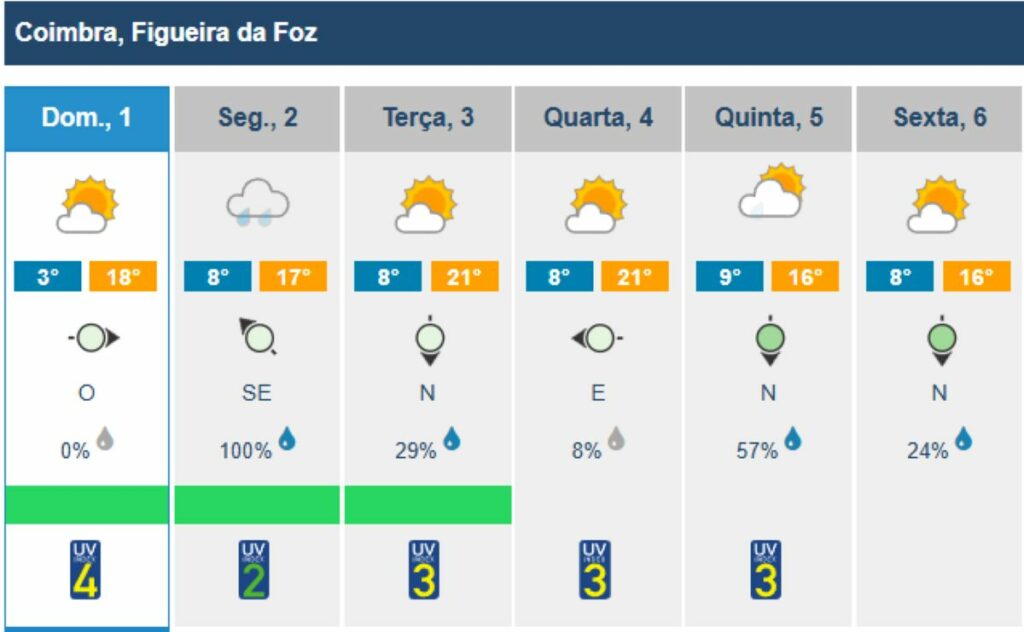
Task: Click Quinta's cloudy weather icon
Action: (770, 193)
